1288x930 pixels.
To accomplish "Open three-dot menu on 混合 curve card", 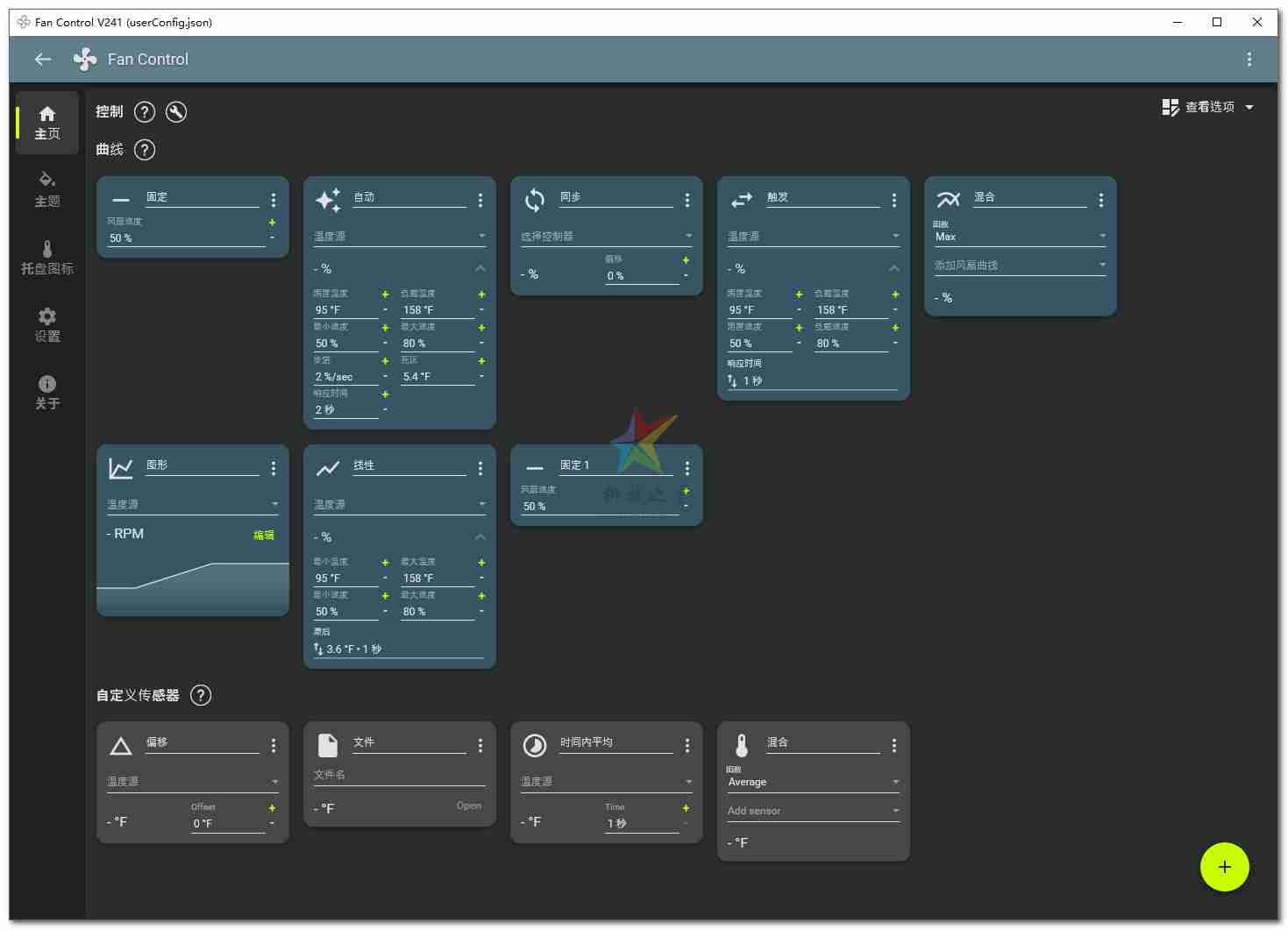I will [1101, 201].
